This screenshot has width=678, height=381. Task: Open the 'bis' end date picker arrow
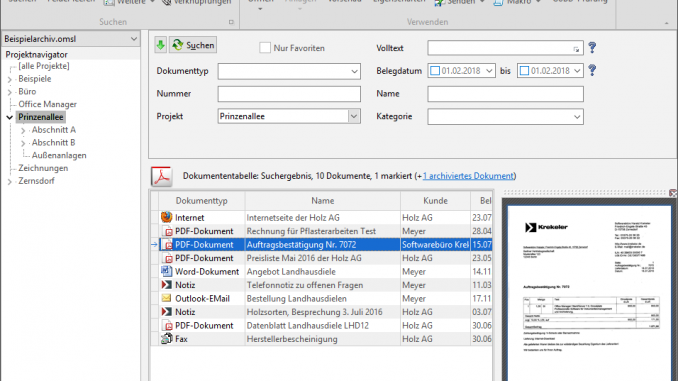tap(577, 70)
